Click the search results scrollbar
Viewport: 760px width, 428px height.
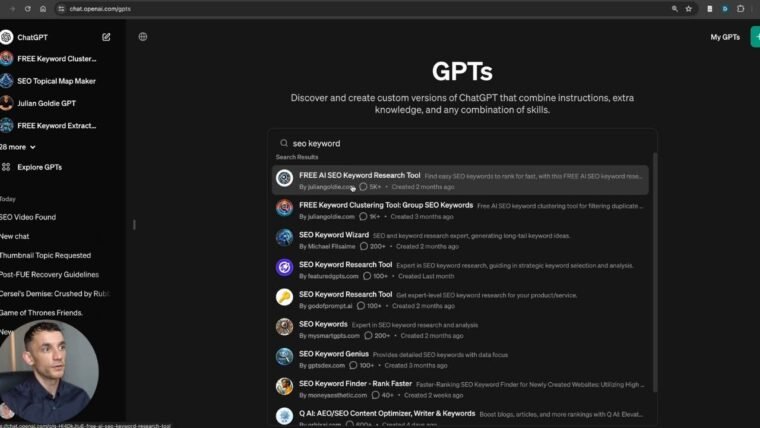[655, 272]
